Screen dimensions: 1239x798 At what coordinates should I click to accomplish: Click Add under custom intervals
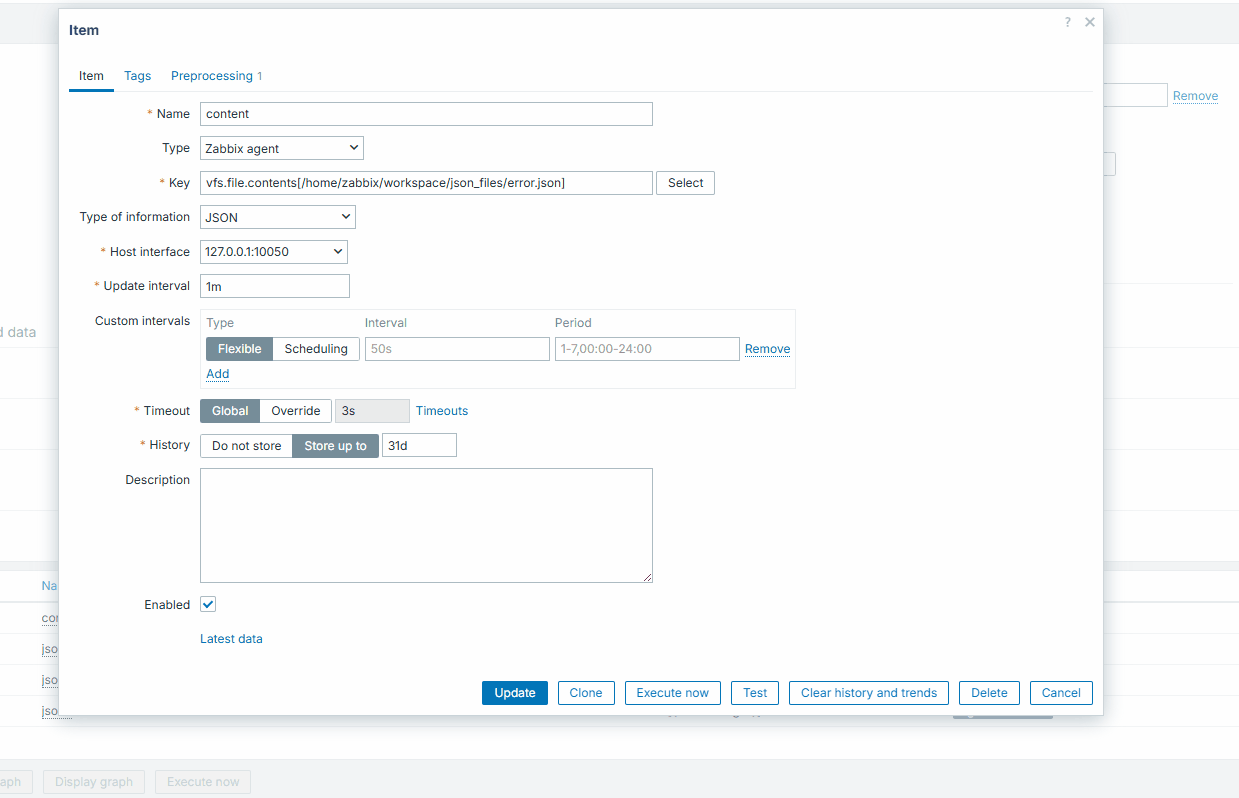coord(217,374)
